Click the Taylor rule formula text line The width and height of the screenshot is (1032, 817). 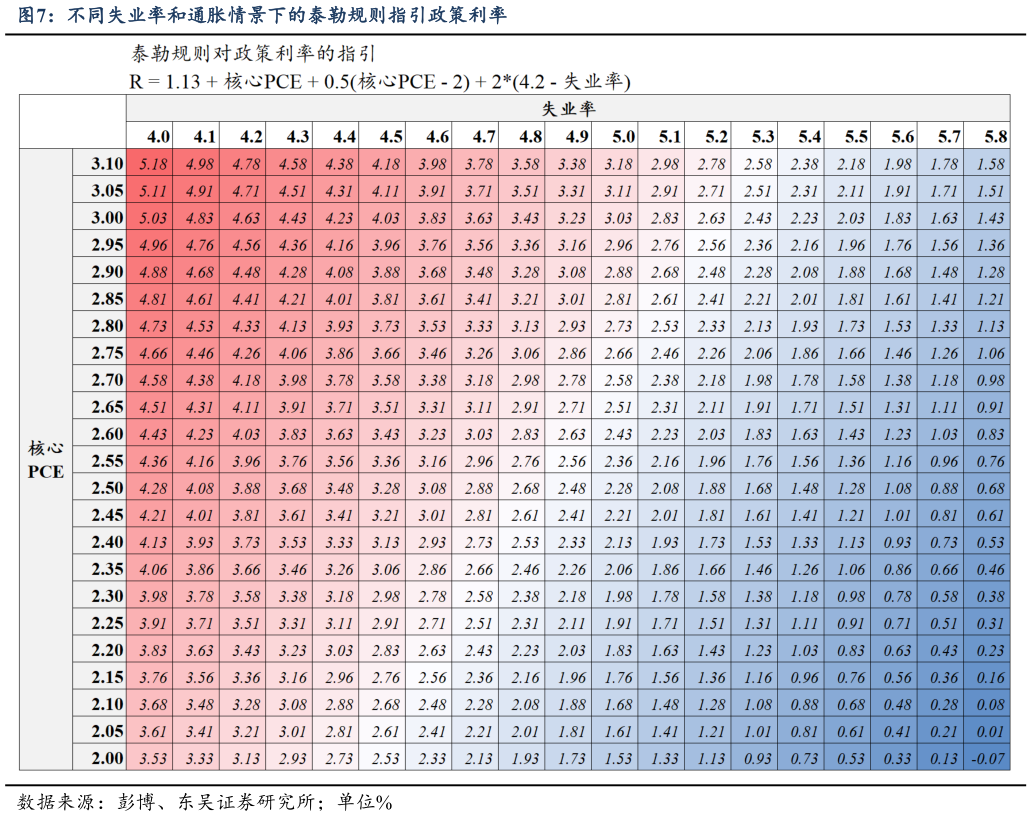pyautogui.click(x=380, y=81)
